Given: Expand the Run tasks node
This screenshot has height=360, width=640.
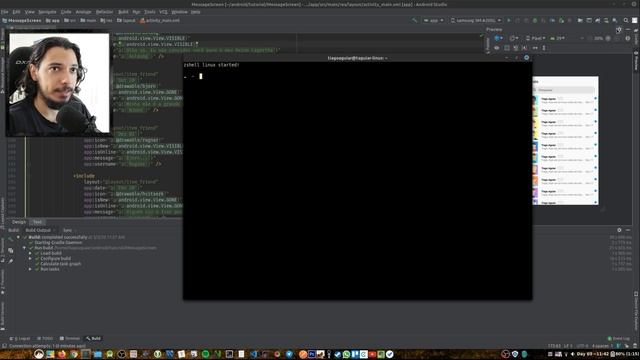Looking at the screenshot, I should tap(30, 269).
